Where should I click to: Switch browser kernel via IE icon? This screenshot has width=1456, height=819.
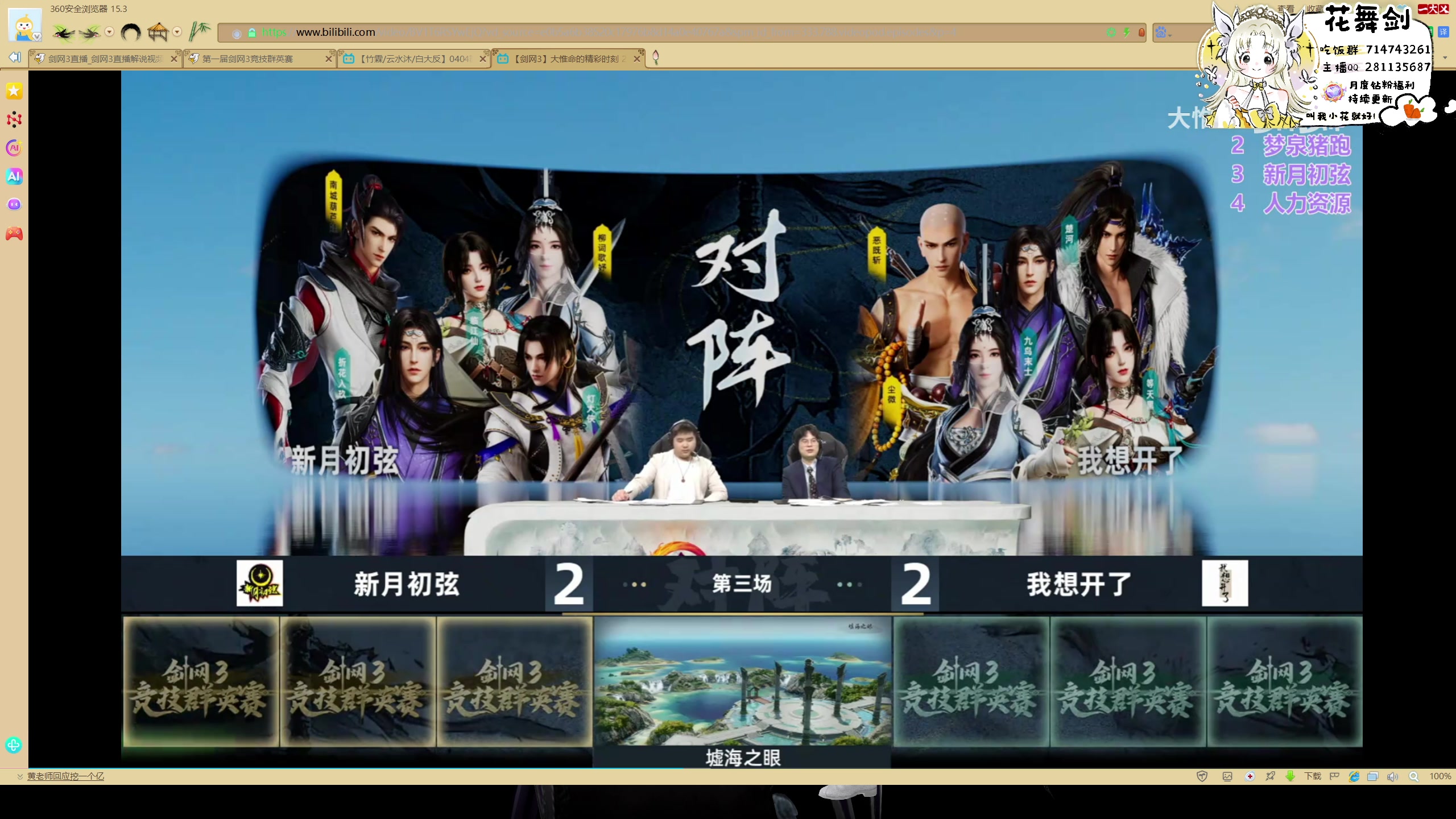click(x=1354, y=776)
